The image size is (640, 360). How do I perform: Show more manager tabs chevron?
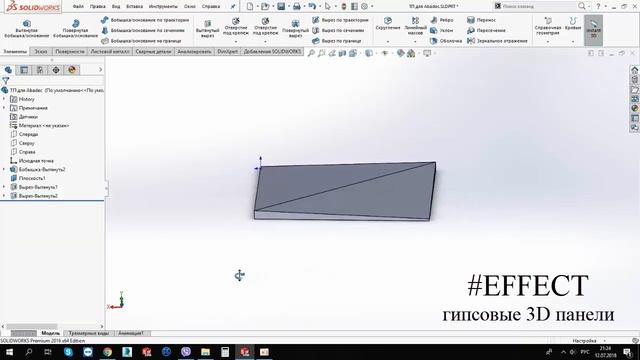[100, 70]
